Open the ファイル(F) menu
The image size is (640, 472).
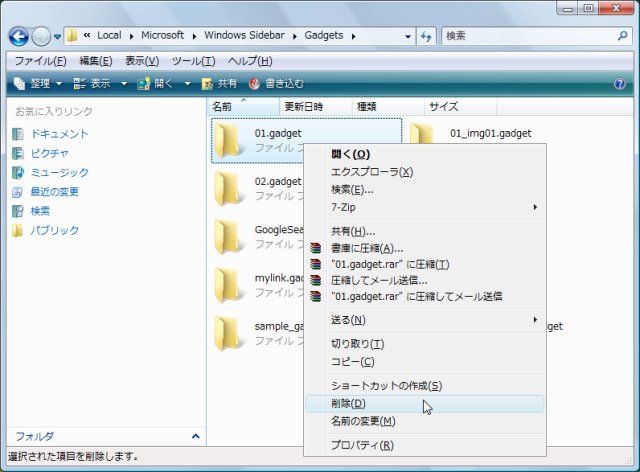point(40,61)
